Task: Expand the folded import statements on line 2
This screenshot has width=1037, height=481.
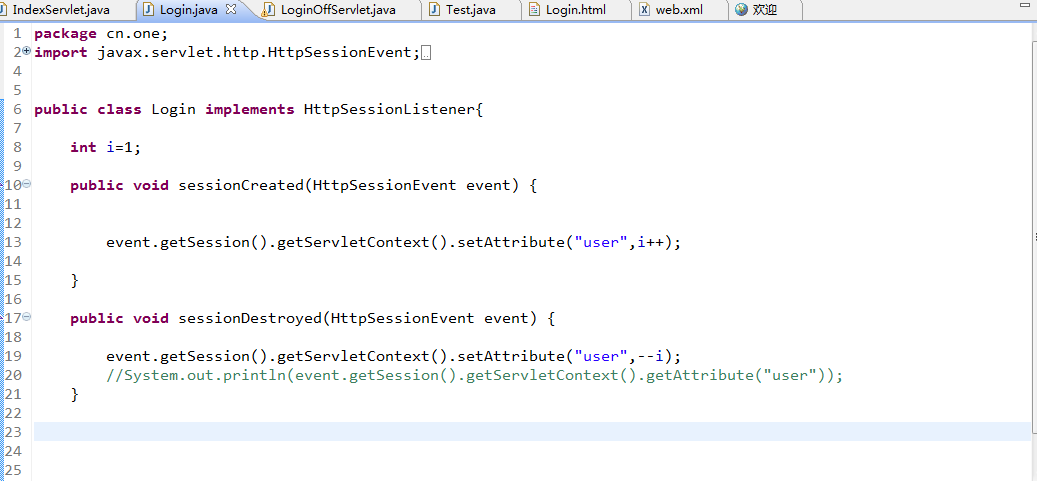Action: pyautogui.click(x=26, y=50)
